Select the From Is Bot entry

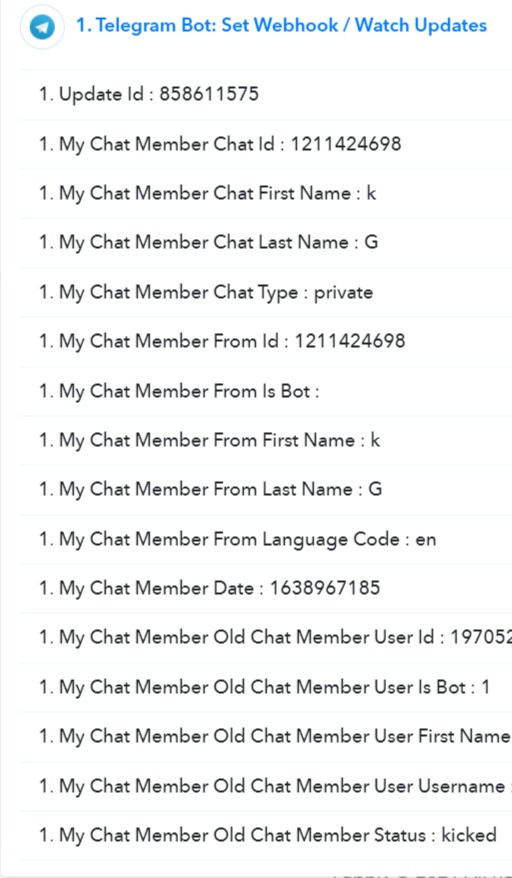point(266,391)
